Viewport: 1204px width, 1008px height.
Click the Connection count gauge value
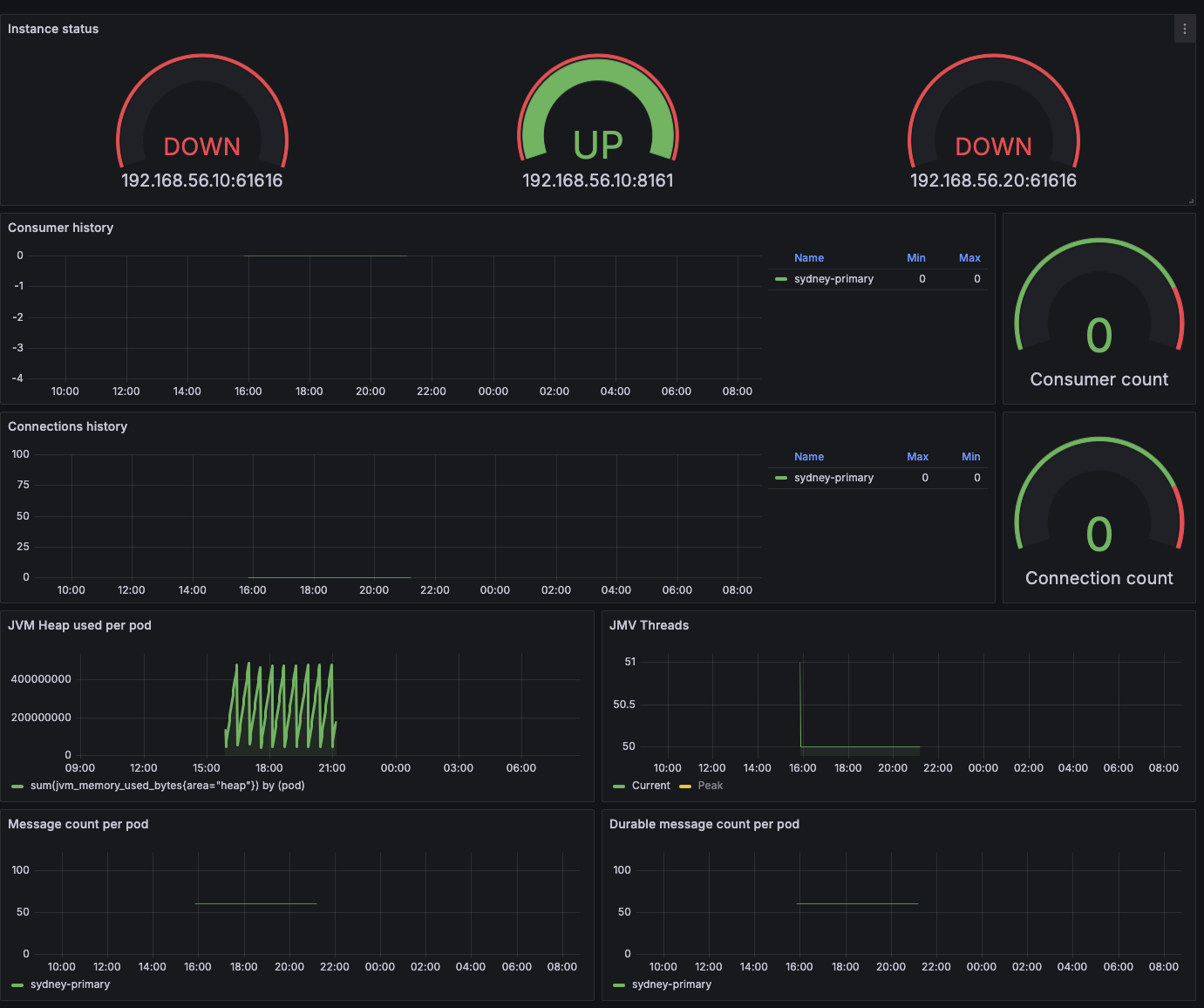click(1099, 535)
